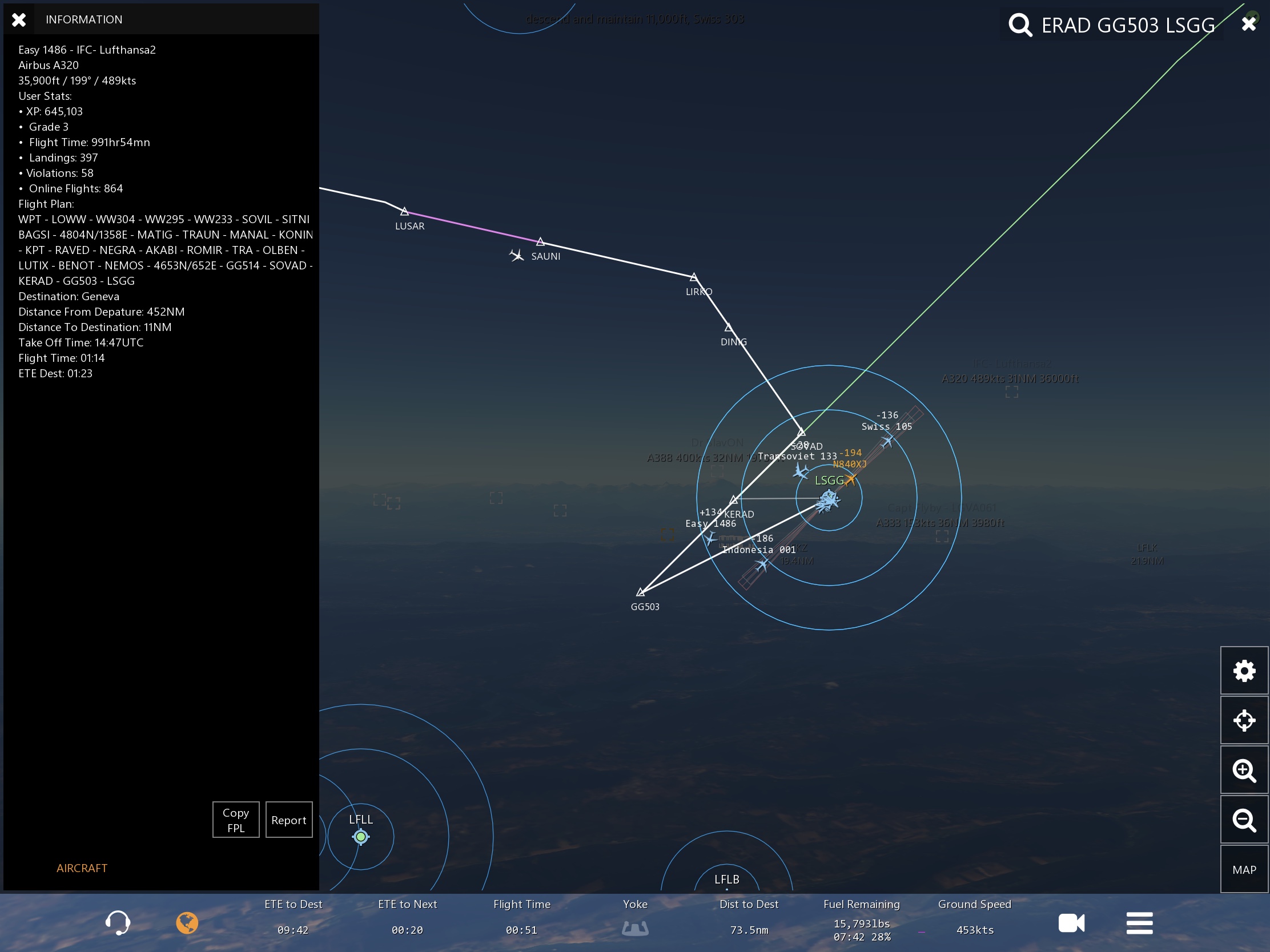The height and width of the screenshot is (952, 1270).
Task: Open the hamburger main menu
Action: pos(1139,923)
